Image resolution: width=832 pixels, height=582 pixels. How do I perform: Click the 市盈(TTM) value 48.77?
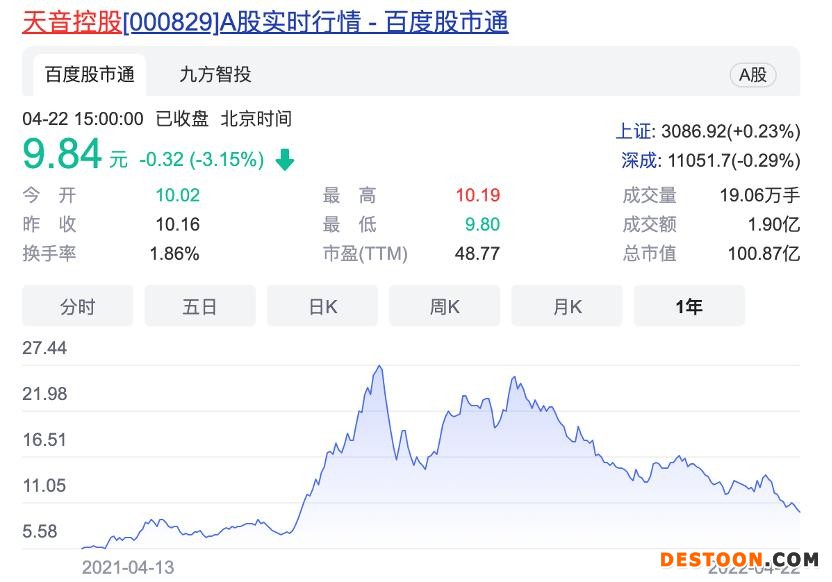point(477,254)
